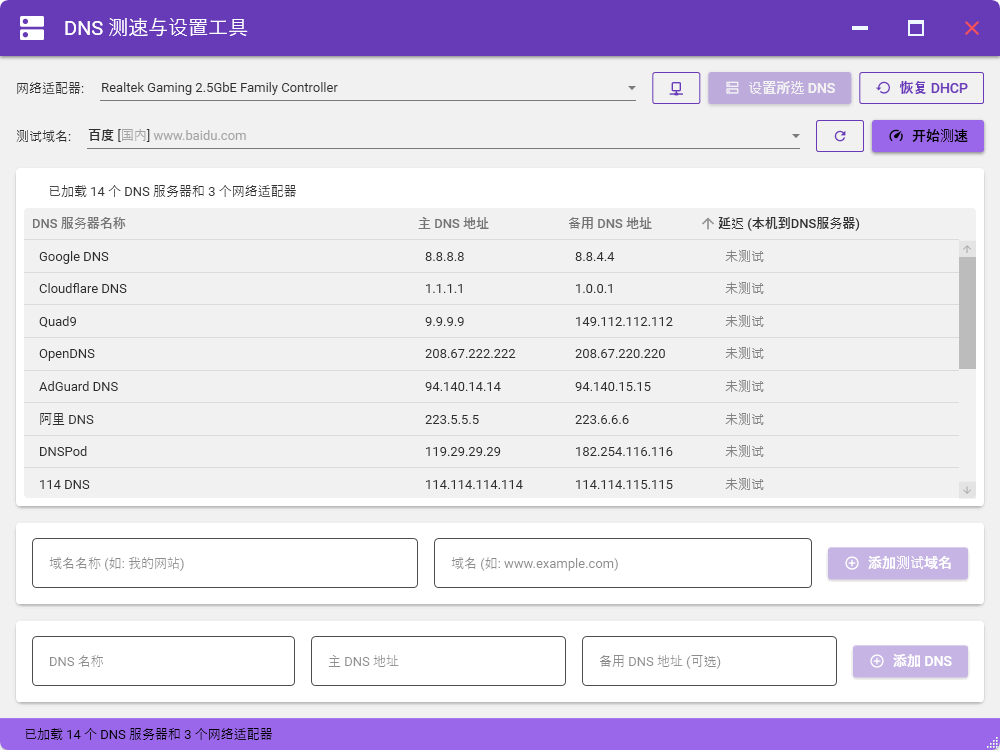
Task: Click the 主 DNS 地址 input field
Action: 438,661
